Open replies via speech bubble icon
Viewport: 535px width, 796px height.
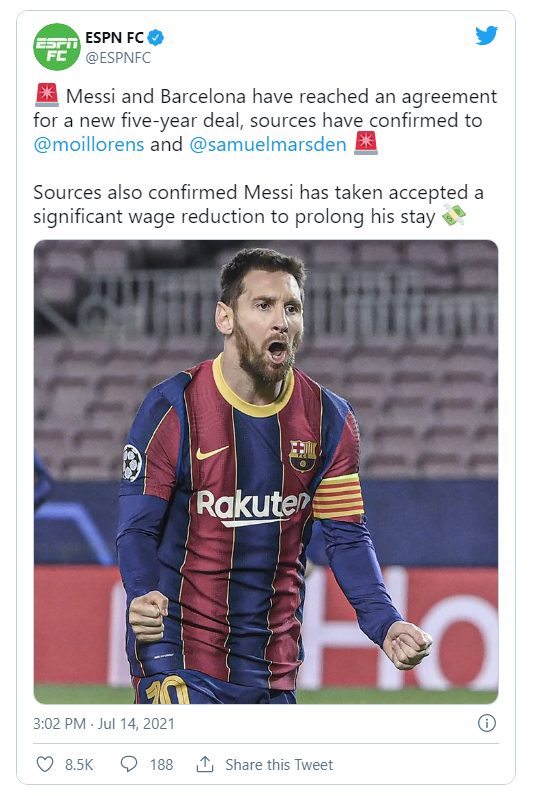[128, 764]
